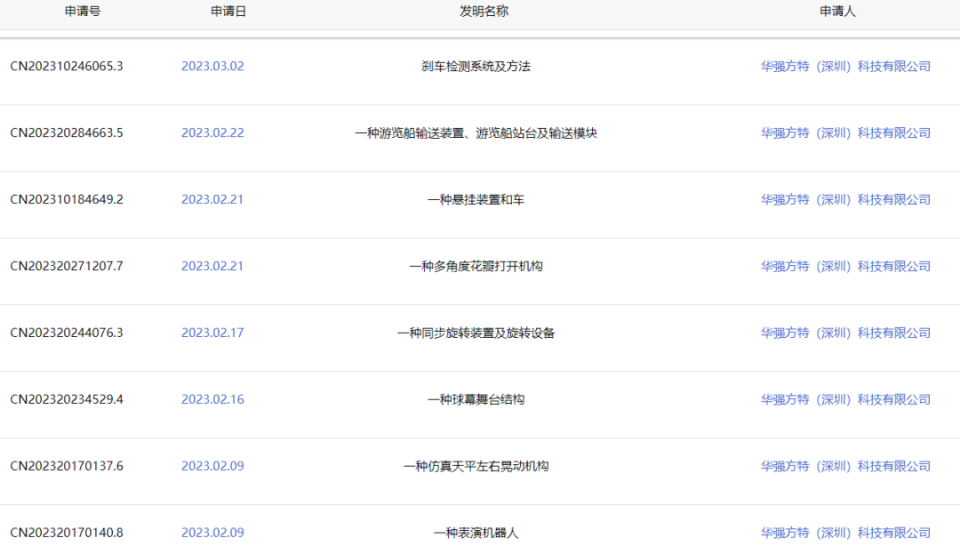
Task: Click the title 一种仿真天平左右晃动机构
Action: coord(476,466)
